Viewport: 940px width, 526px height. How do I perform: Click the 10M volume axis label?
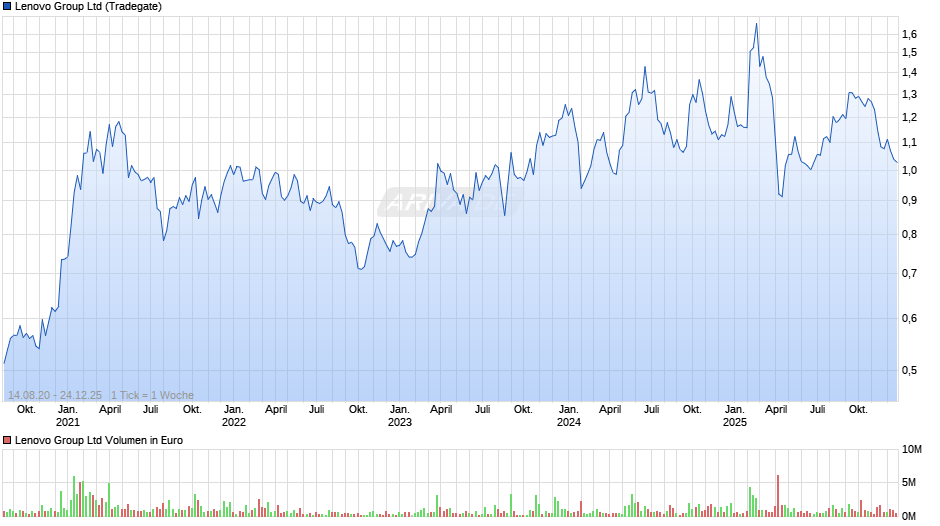912,449
